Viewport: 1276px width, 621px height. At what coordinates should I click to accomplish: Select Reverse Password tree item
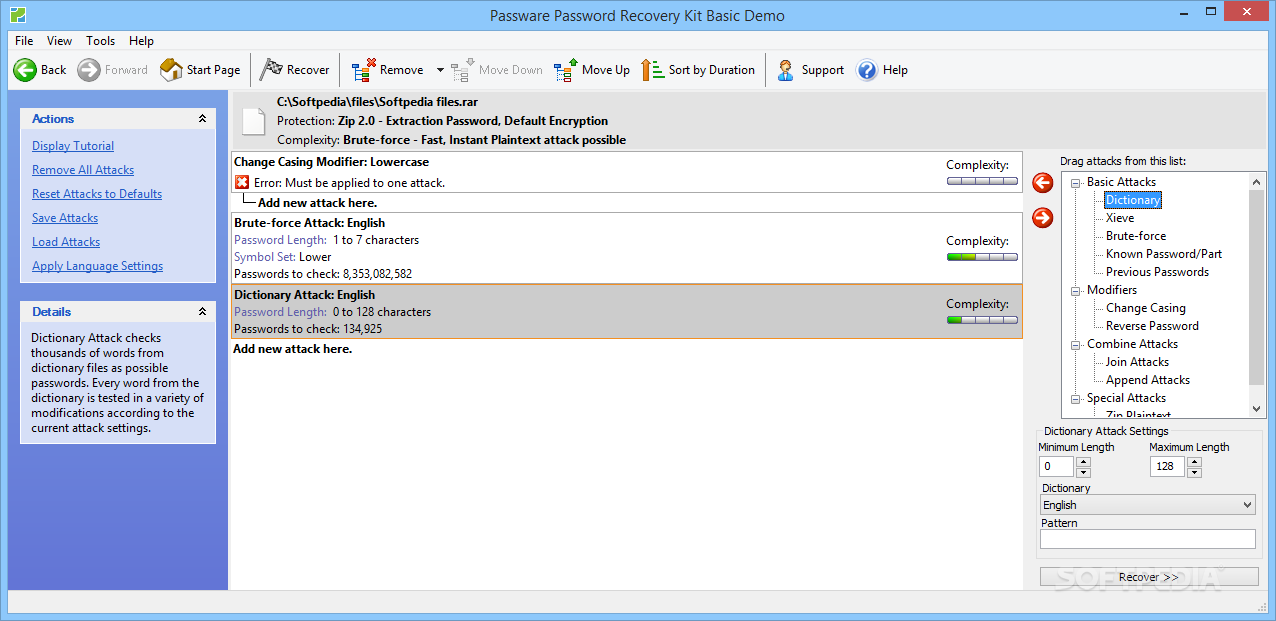[1152, 326]
